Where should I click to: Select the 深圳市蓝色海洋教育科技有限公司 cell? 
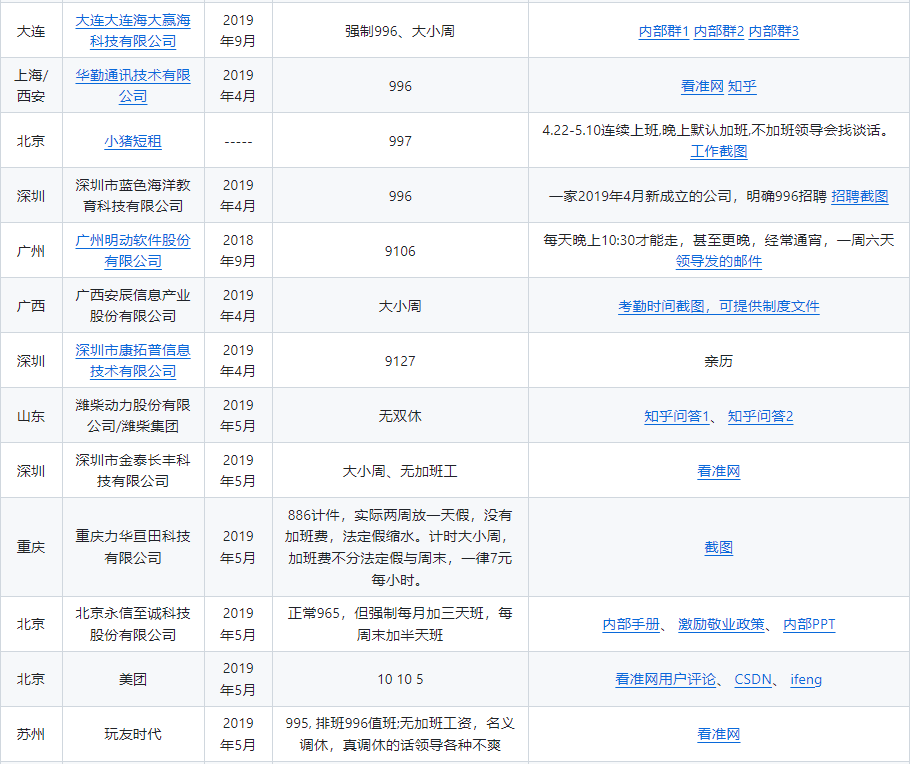click(133, 196)
